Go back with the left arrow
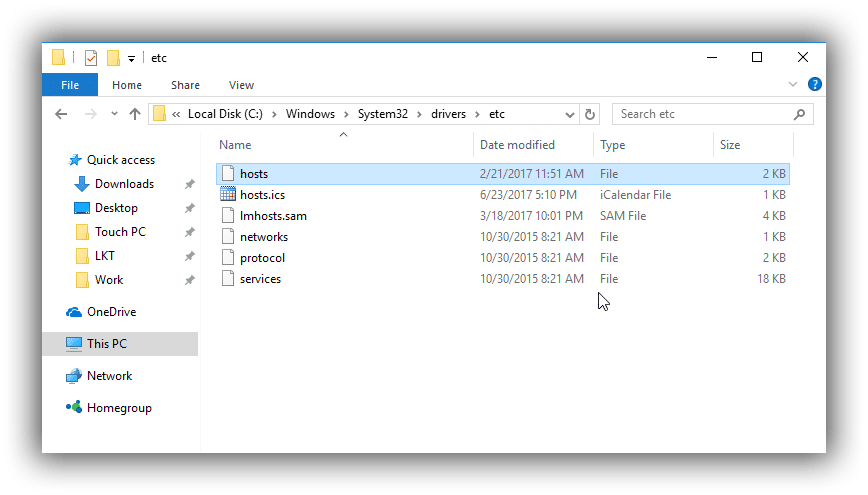868x495 pixels. (61, 114)
